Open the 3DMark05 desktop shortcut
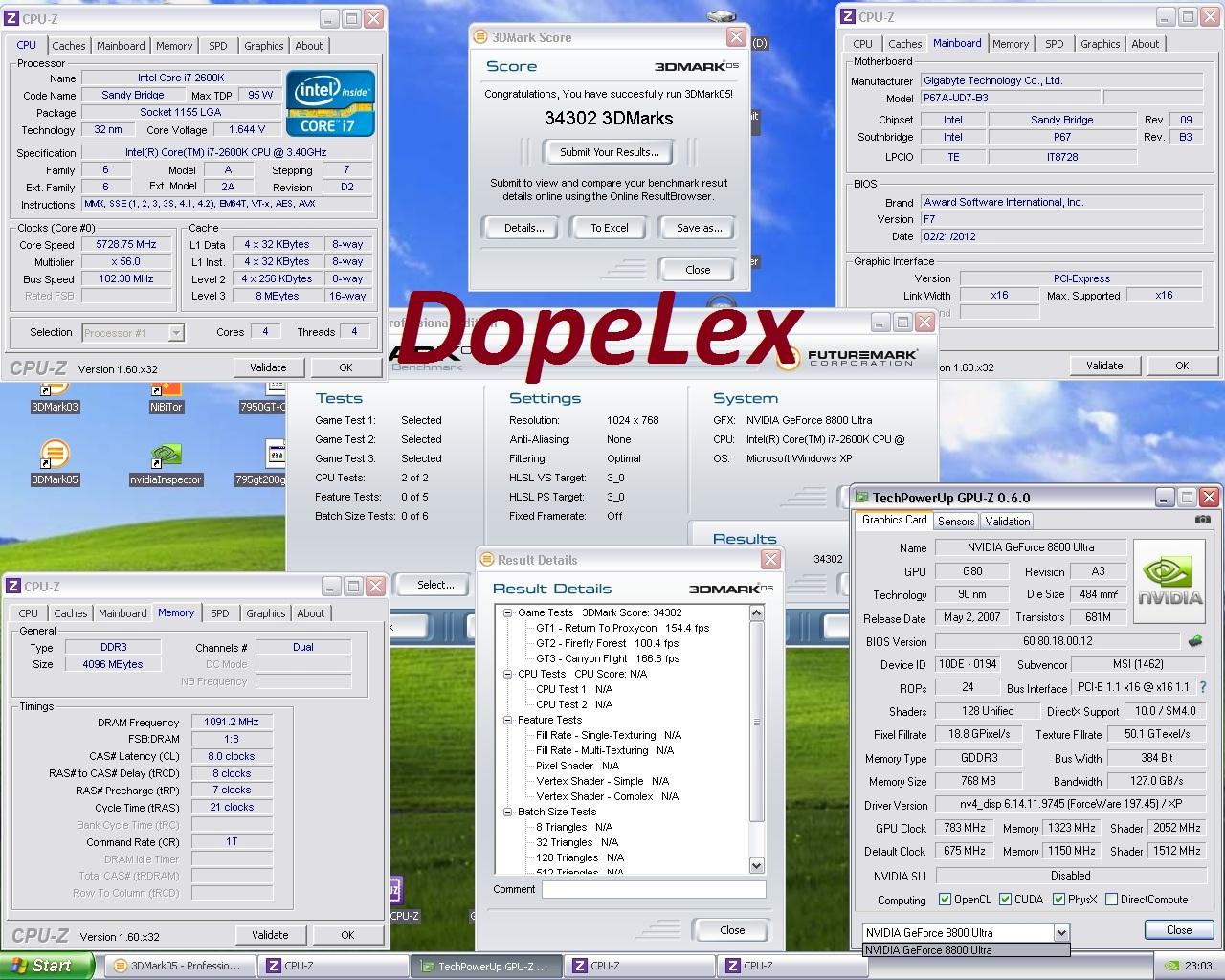Viewport: 1225px width, 980px height. coord(55,462)
